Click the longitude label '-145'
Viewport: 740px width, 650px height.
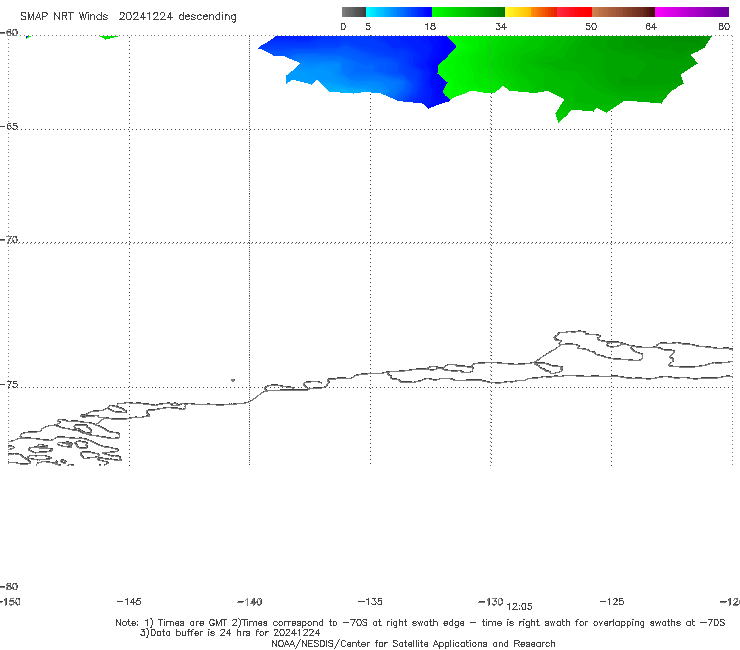(129, 602)
